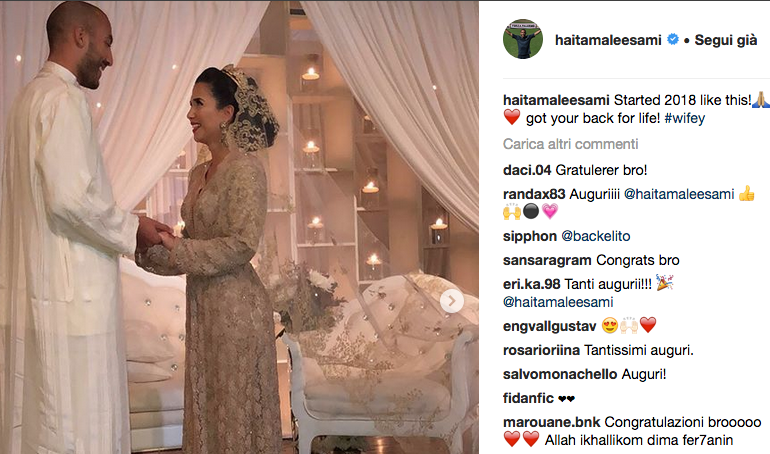Click the next photo arrow on the image
This screenshot has width=770, height=454.
(x=452, y=301)
